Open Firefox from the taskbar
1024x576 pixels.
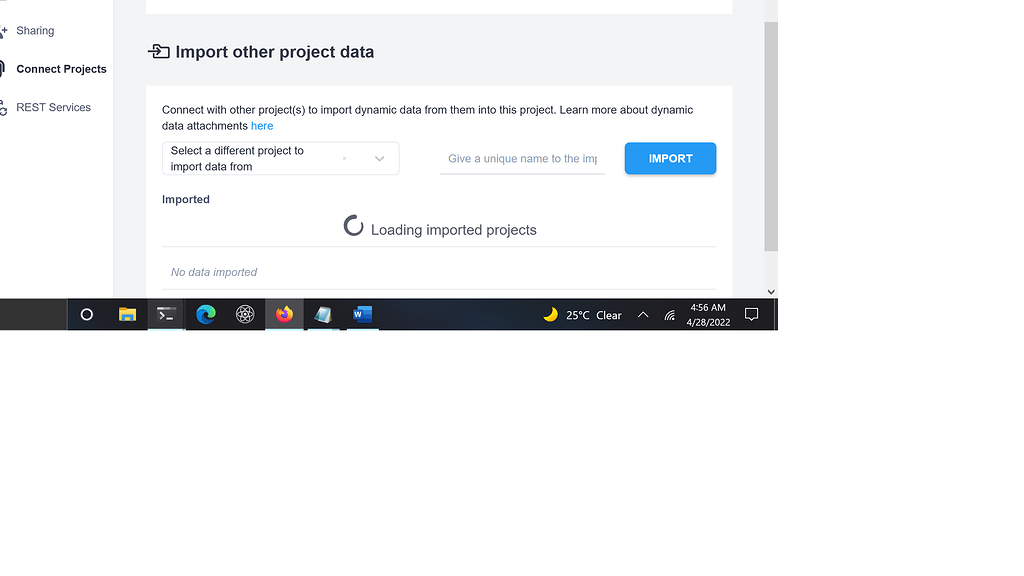(284, 314)
